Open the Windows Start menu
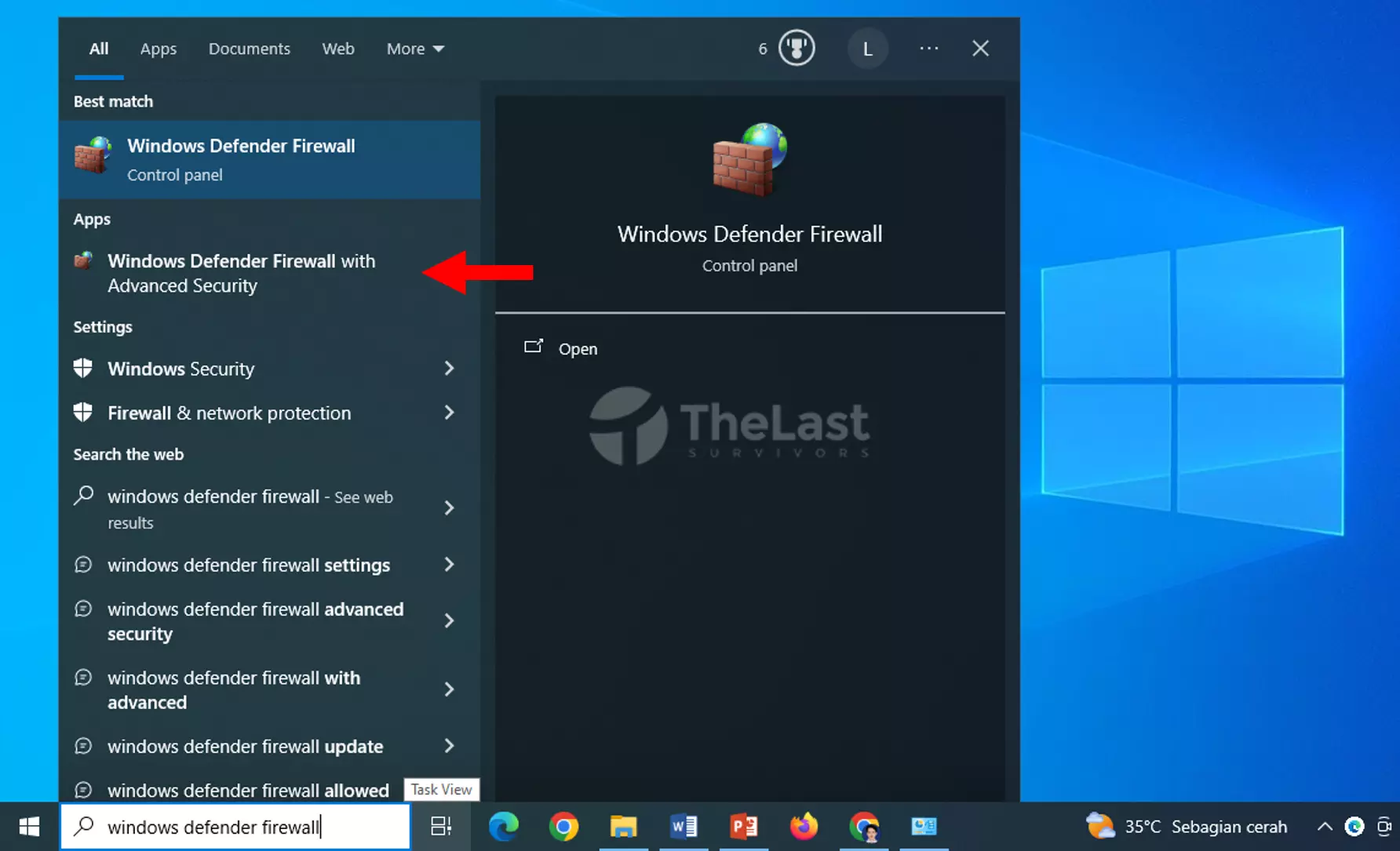The width and height of the screenshot is (1400, 851). pyautogui.click(x=29, y=827)
